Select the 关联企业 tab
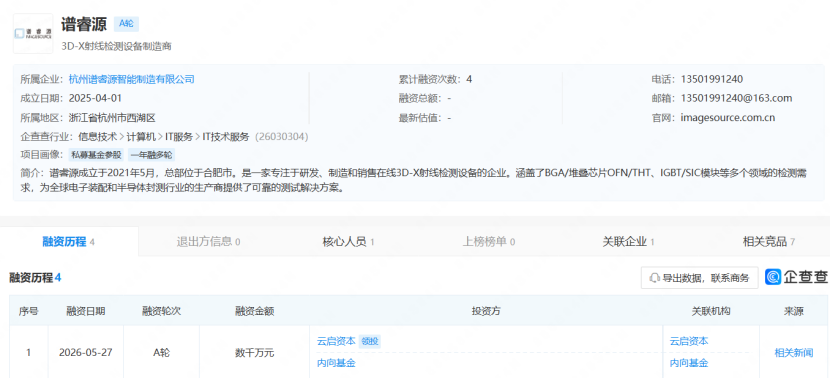 click(628, 242)
